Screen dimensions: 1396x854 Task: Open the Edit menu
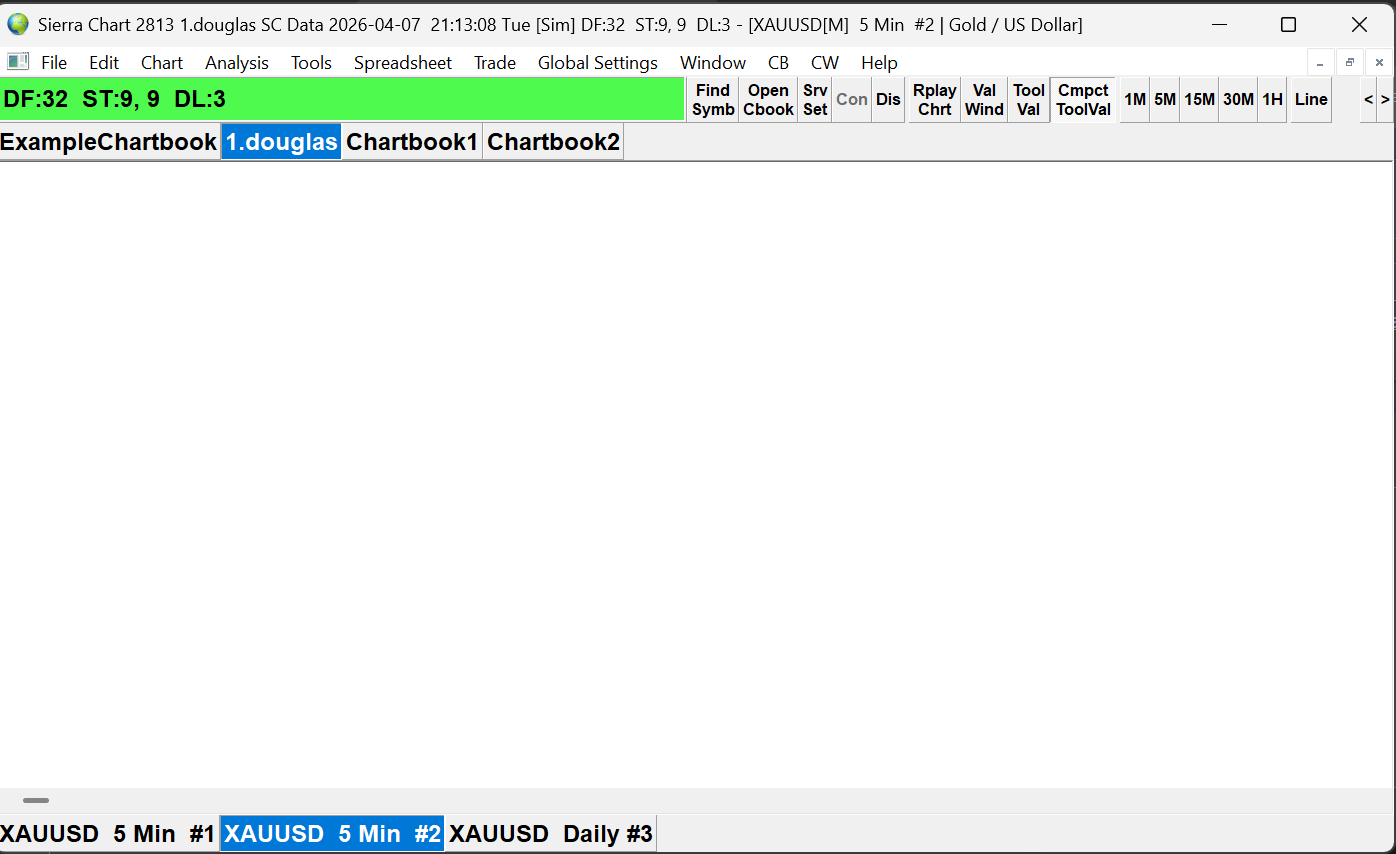coord(104,63)
